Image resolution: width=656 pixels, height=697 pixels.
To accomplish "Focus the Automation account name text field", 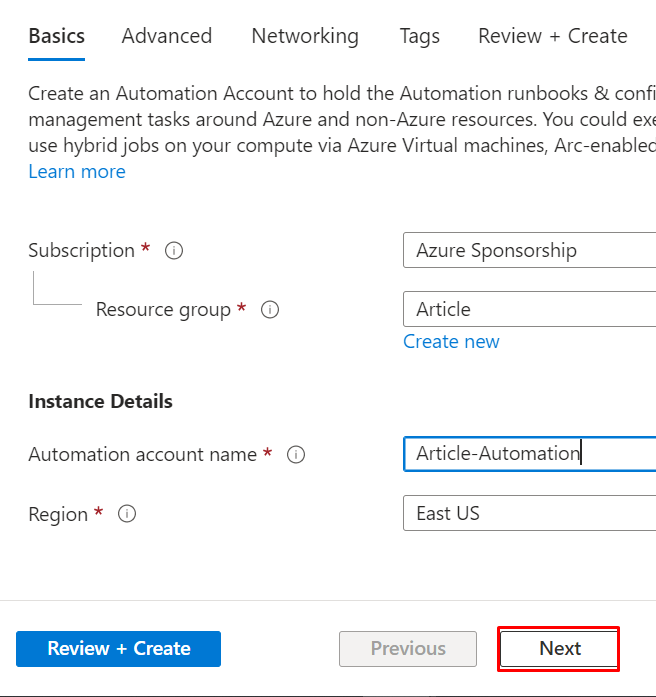I will [x=529, y=454].
